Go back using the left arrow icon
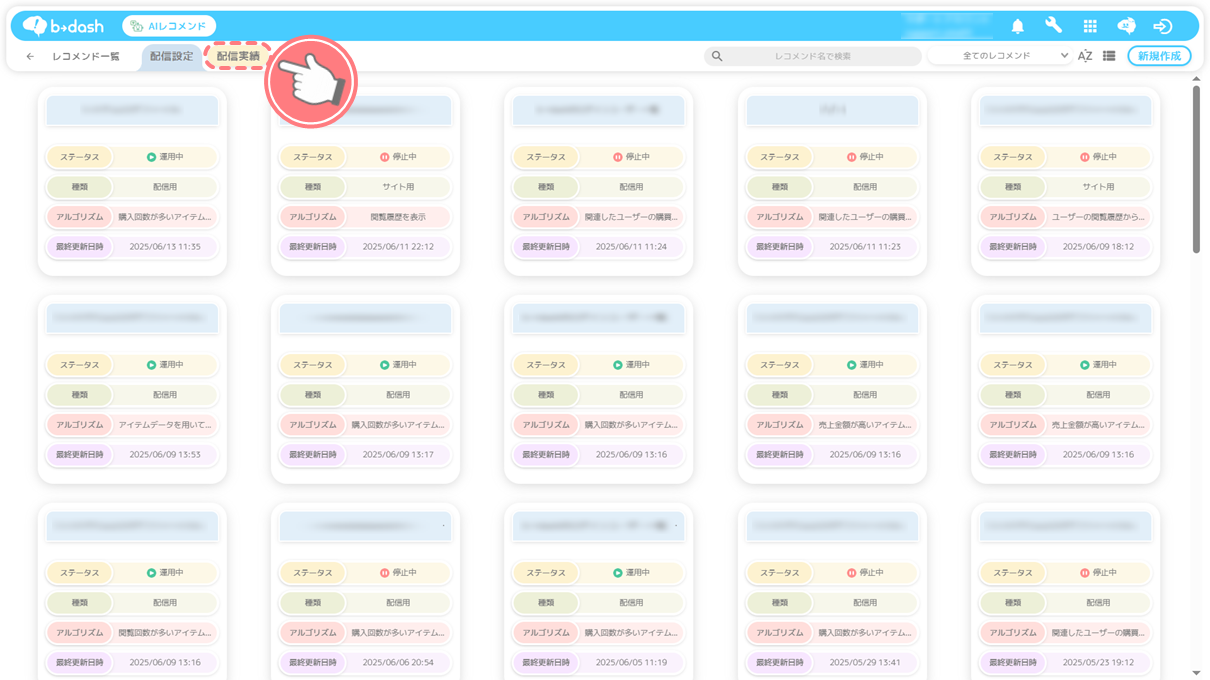Screen dimensions: 1210x680 [30, 56]
